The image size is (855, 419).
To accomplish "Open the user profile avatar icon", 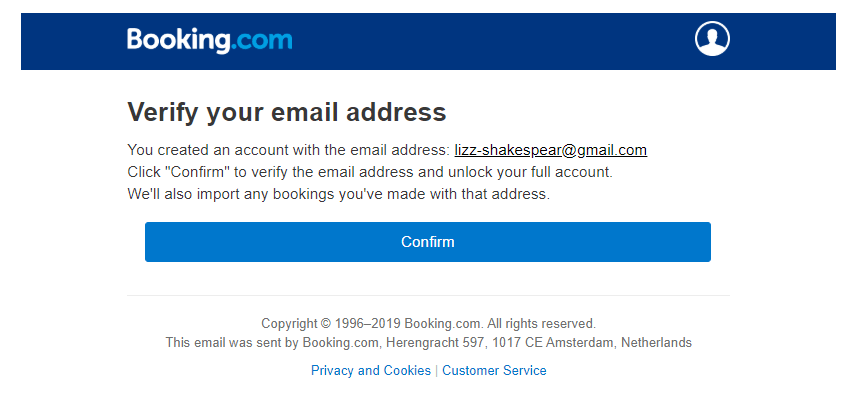I will click(x=712, y=39).
